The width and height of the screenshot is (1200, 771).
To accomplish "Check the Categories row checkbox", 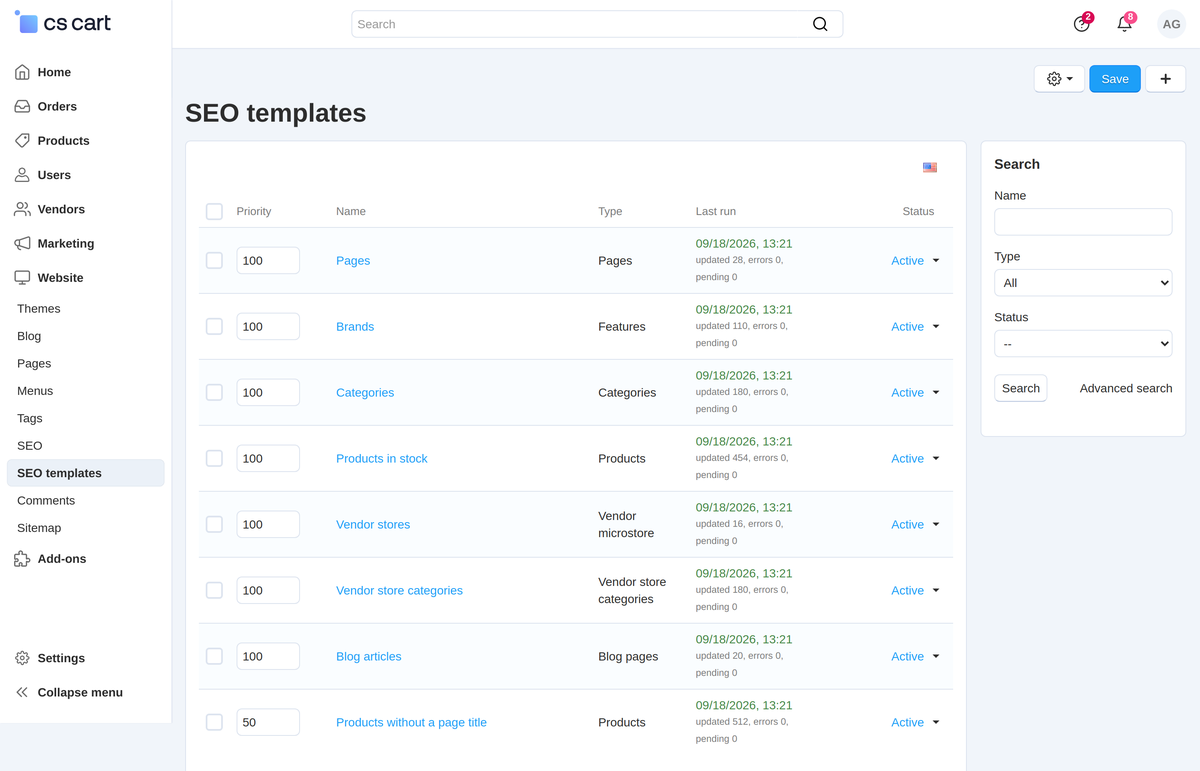I will coord(214,392).
